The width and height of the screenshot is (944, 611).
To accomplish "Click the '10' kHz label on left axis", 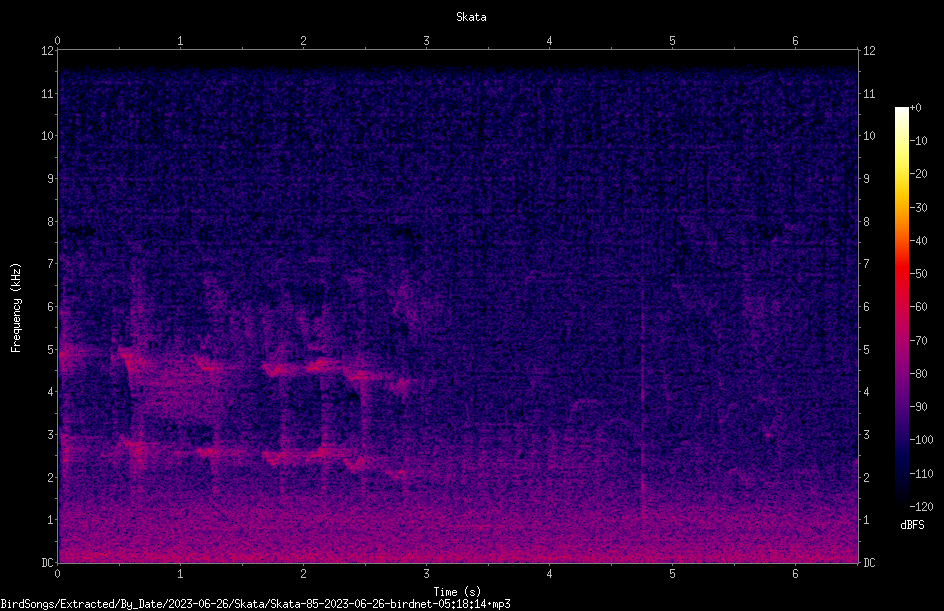I will 47,136.
